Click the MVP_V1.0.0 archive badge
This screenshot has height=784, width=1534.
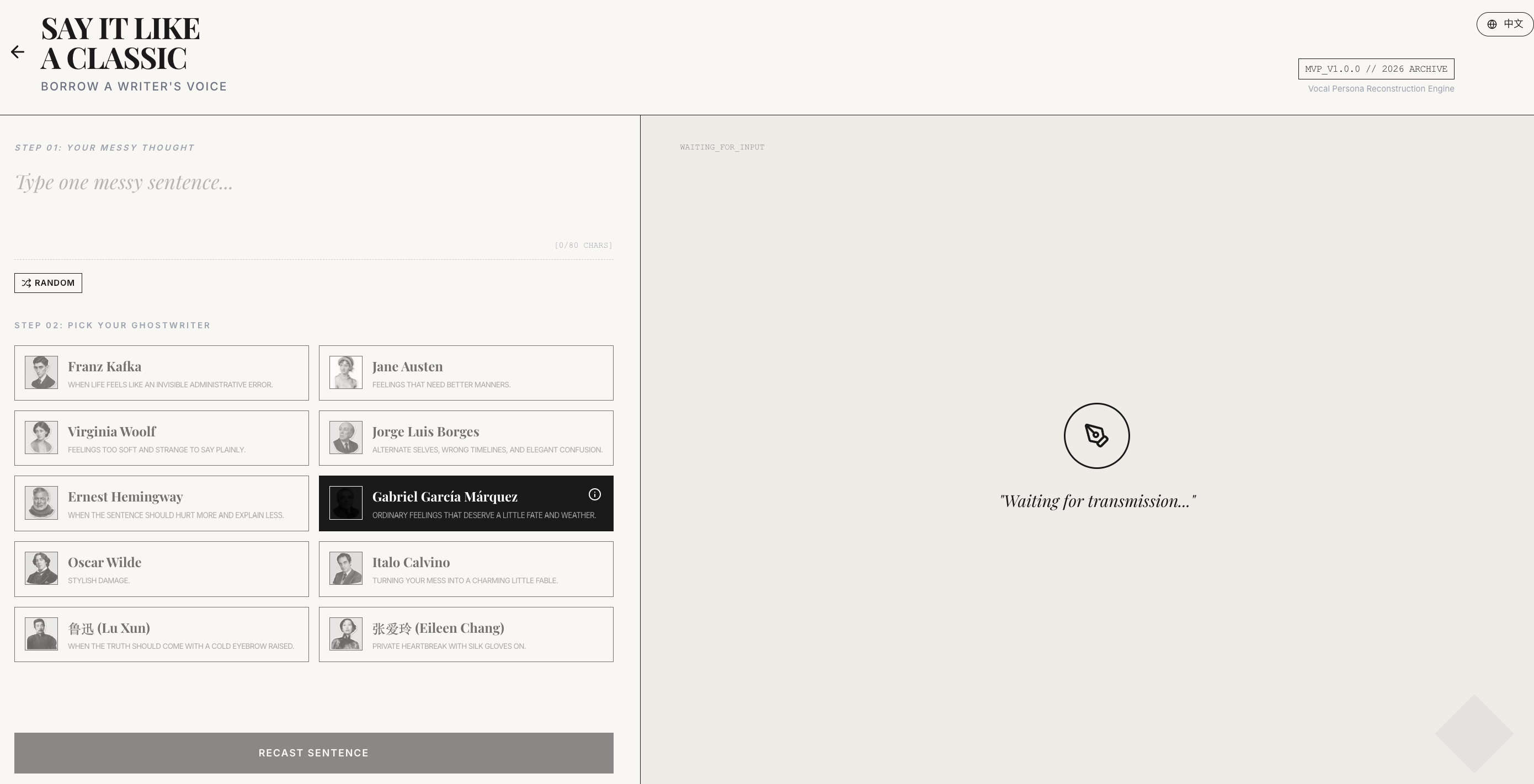(x=1376, y=69)
